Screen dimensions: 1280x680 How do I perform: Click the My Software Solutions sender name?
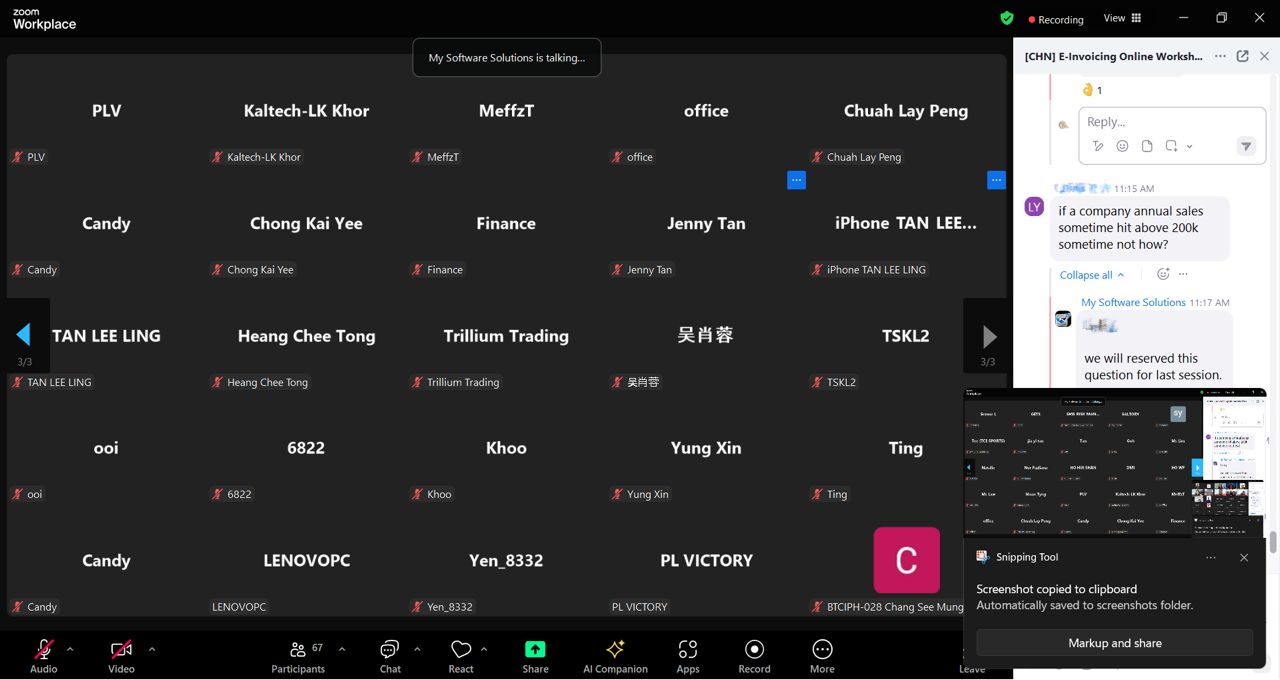1133,302
